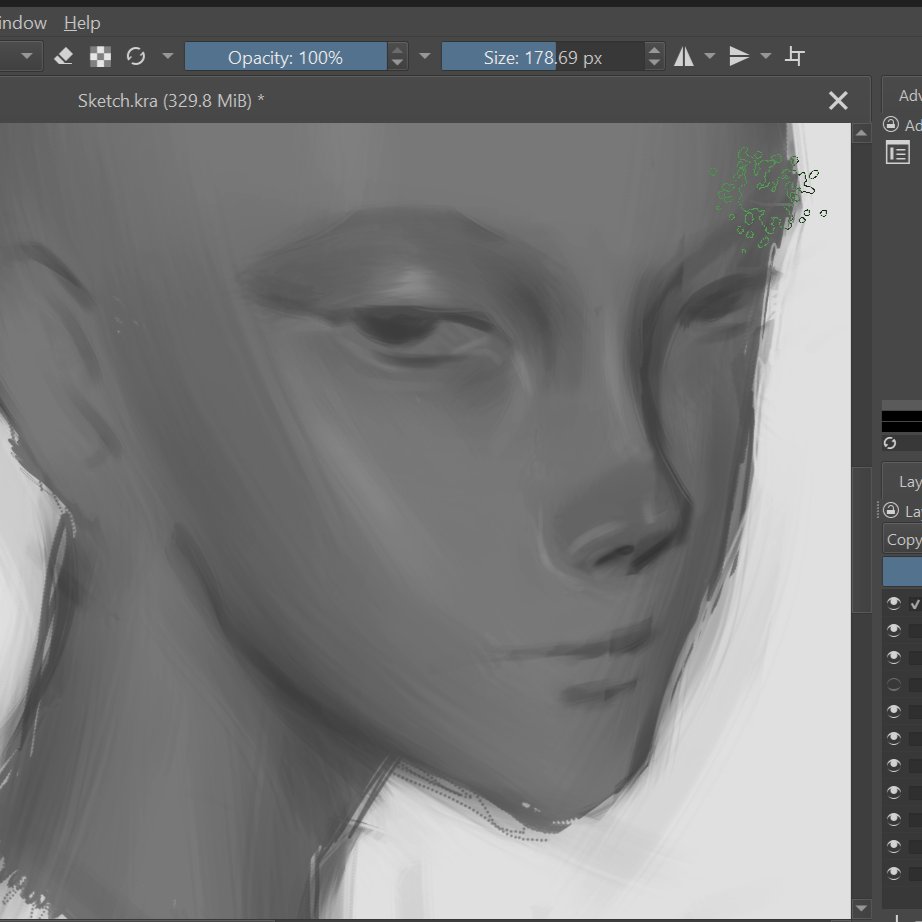Select the Horizontal Mirror tool icon
Screen dimensions: 922x922
(x=685, y=57)
